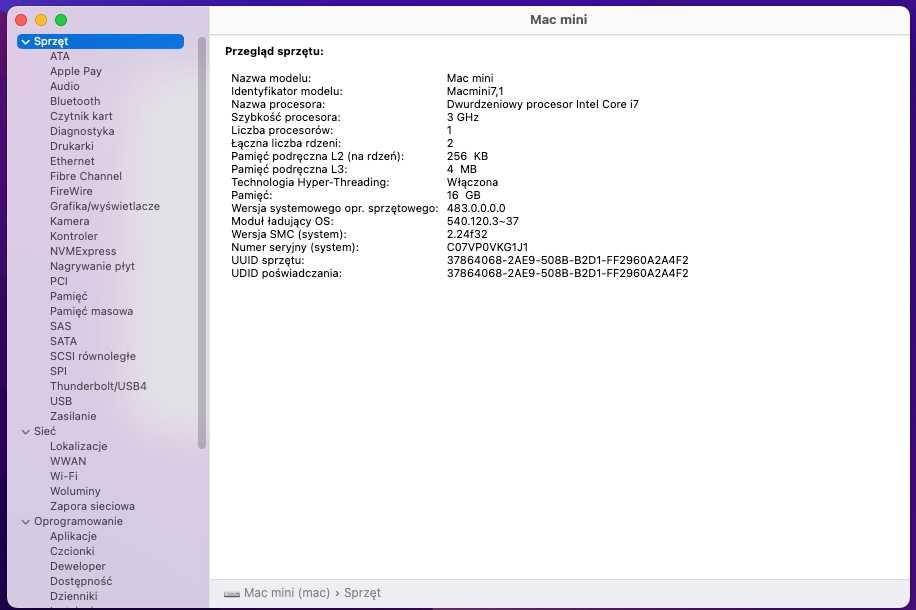This screenshot has height=610, width=916.
Task: Click the UDID poświadczania value
Action: 567,273
